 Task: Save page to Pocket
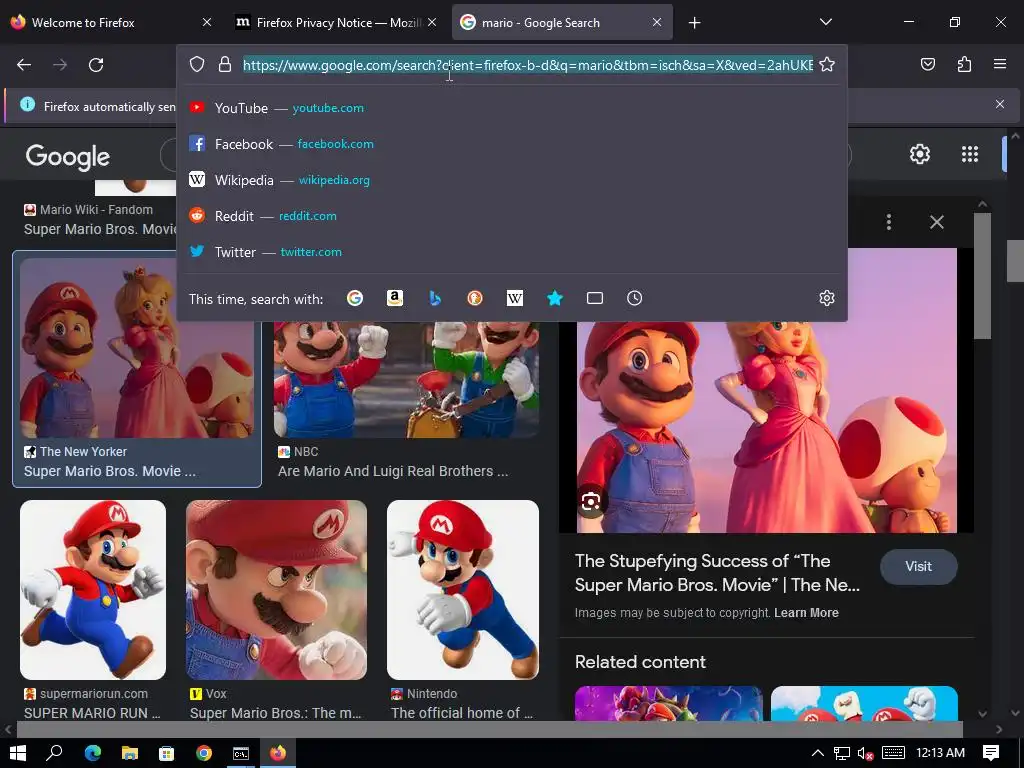coord(927,65)
